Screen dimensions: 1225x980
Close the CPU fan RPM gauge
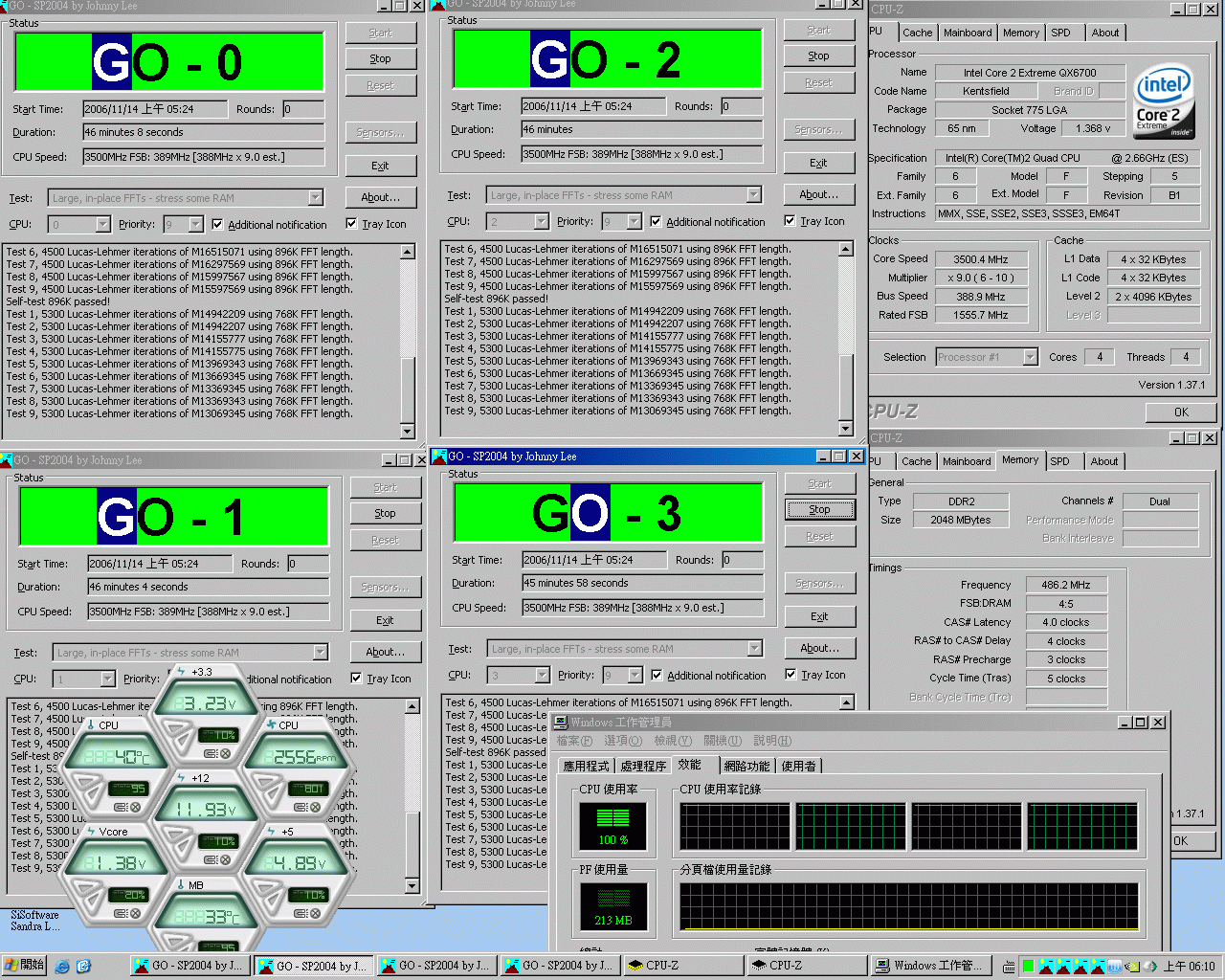[x=315, y=807]
